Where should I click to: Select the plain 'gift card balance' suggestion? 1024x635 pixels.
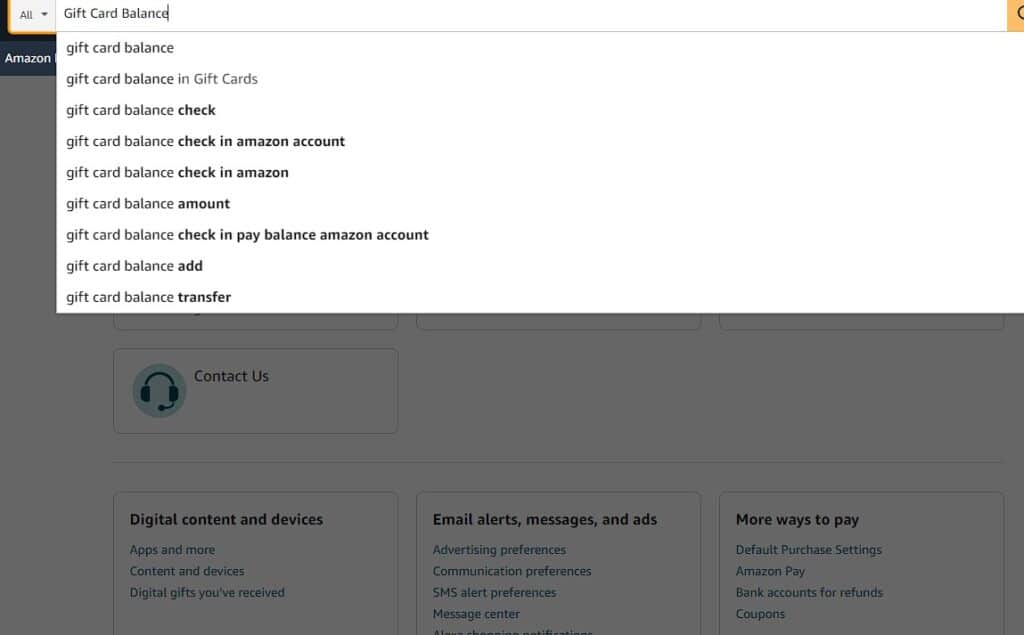click(120, 48)
